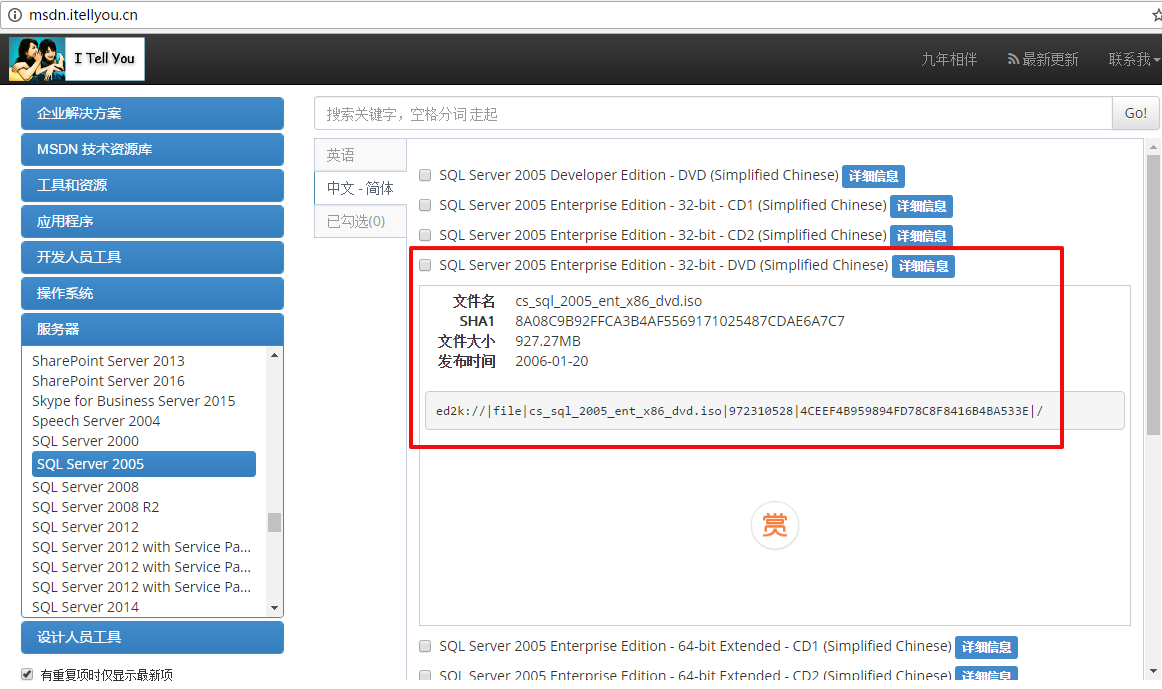Screen dimensions: 1162x689
Task: Expand the 联系我 dropdown menu
Action: coord(1133,59)
